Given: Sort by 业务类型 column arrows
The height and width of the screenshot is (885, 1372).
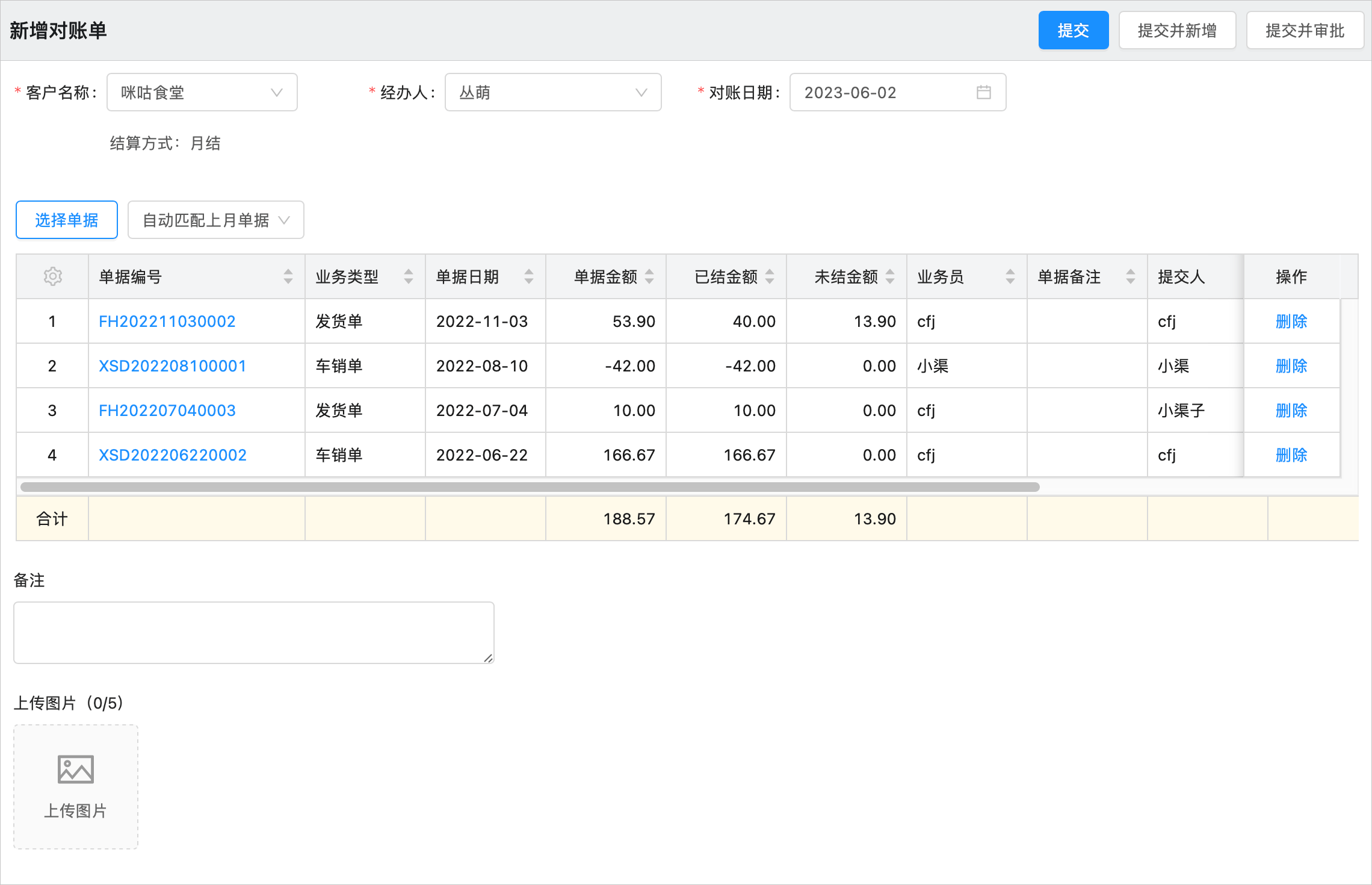Looking at the screenshot, I should coord(409,276).
